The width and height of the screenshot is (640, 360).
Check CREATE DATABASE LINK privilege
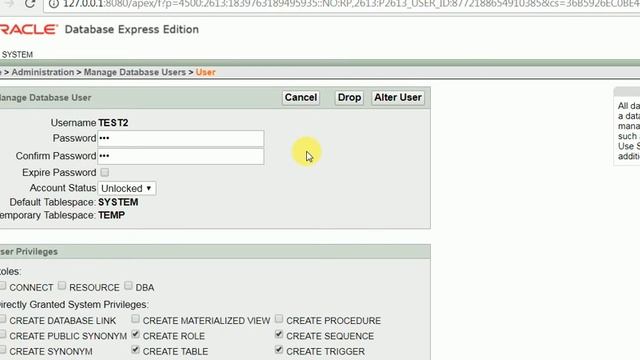click(2, 318)
